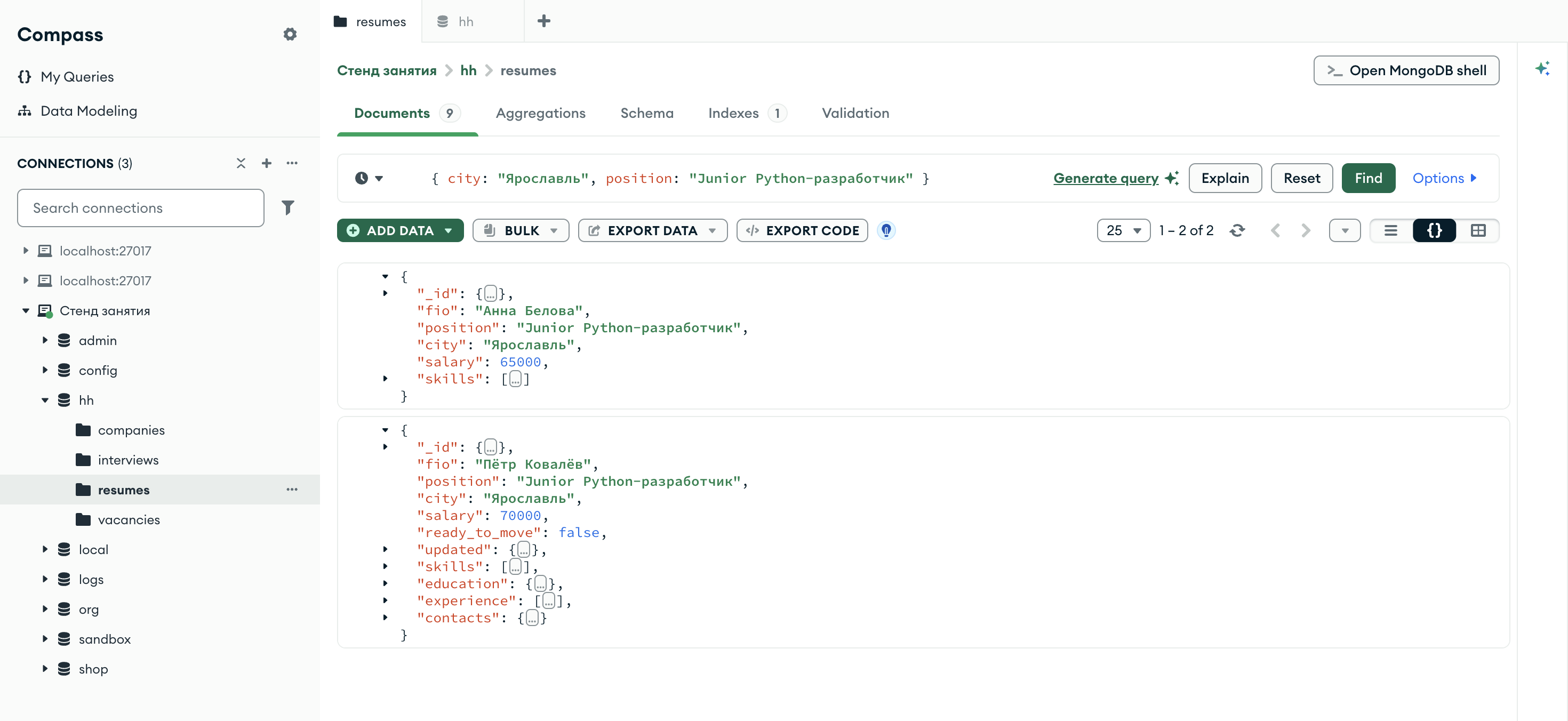The width and height of the screenshot is (1568, 721).
Task: Open MongoDB shell button
Action: click(x=1406, y=70)
